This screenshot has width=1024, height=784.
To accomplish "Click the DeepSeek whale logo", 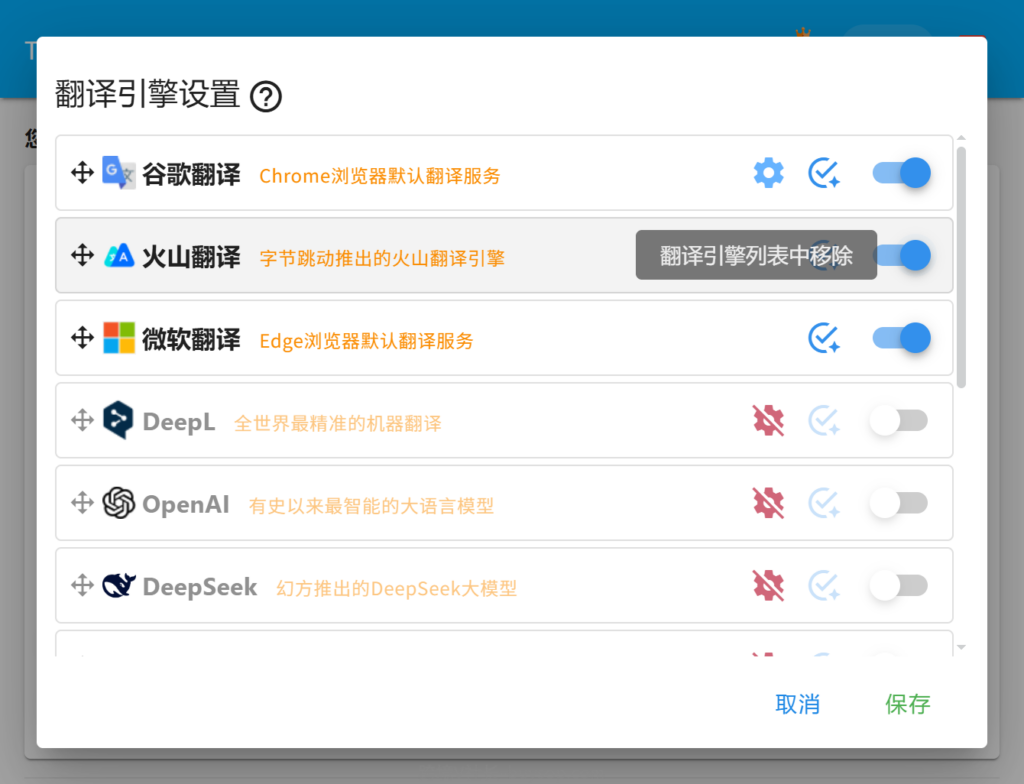I will tap(119, 585).
